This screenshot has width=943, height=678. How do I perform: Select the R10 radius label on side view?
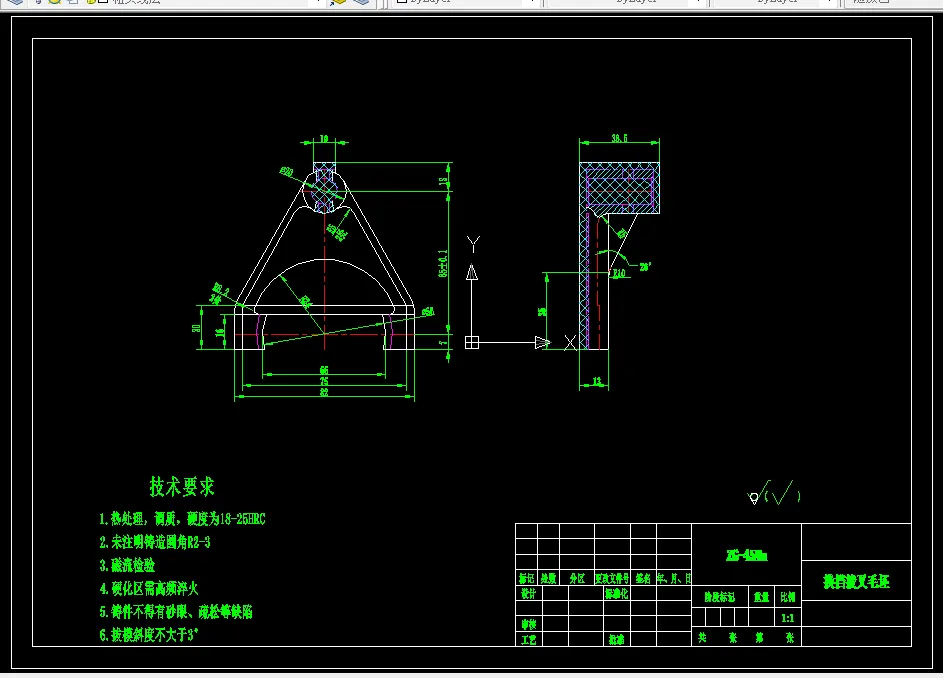point(619,274)
